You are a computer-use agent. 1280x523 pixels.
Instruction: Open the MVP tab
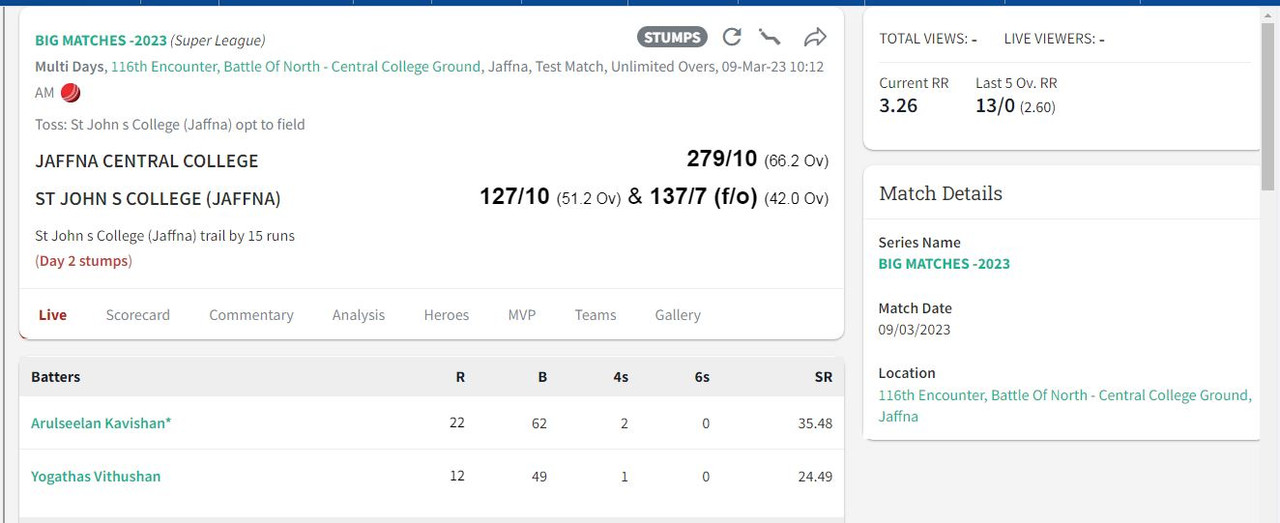click(522, 315)
